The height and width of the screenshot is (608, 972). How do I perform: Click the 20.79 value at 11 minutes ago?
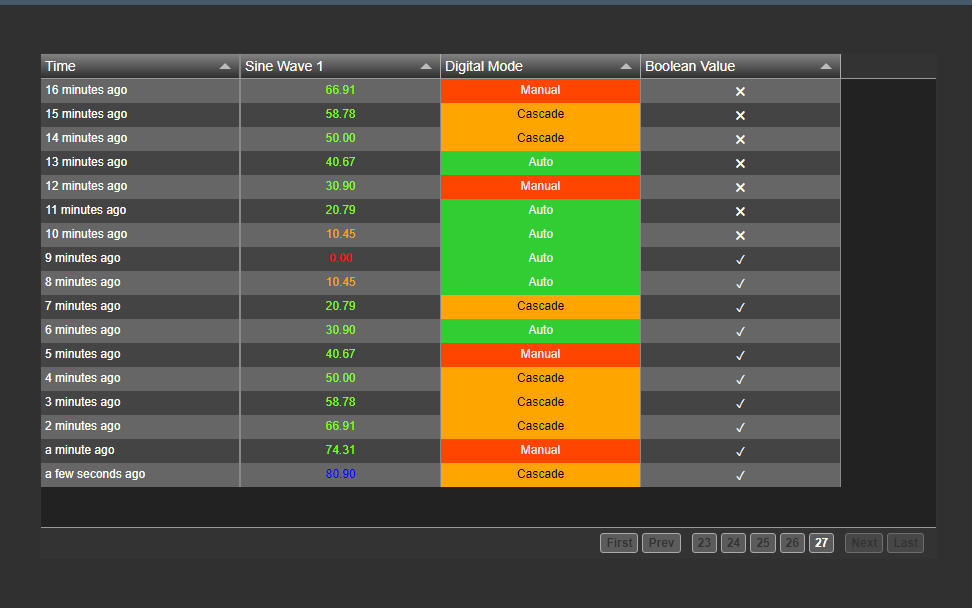click(341, 211)
